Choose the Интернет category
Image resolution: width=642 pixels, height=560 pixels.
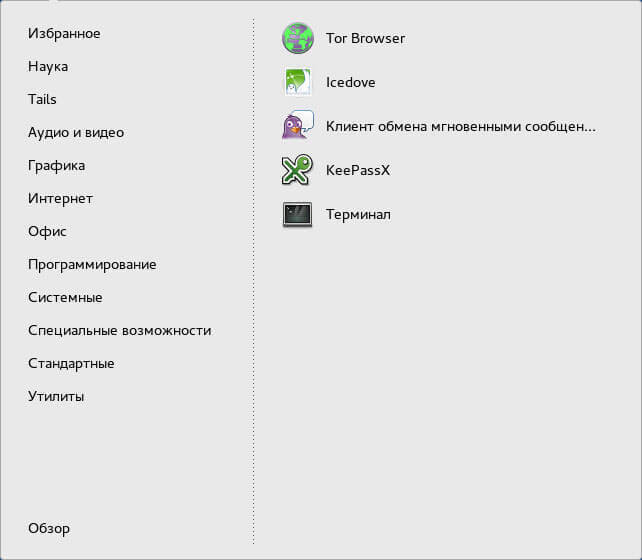60,199
